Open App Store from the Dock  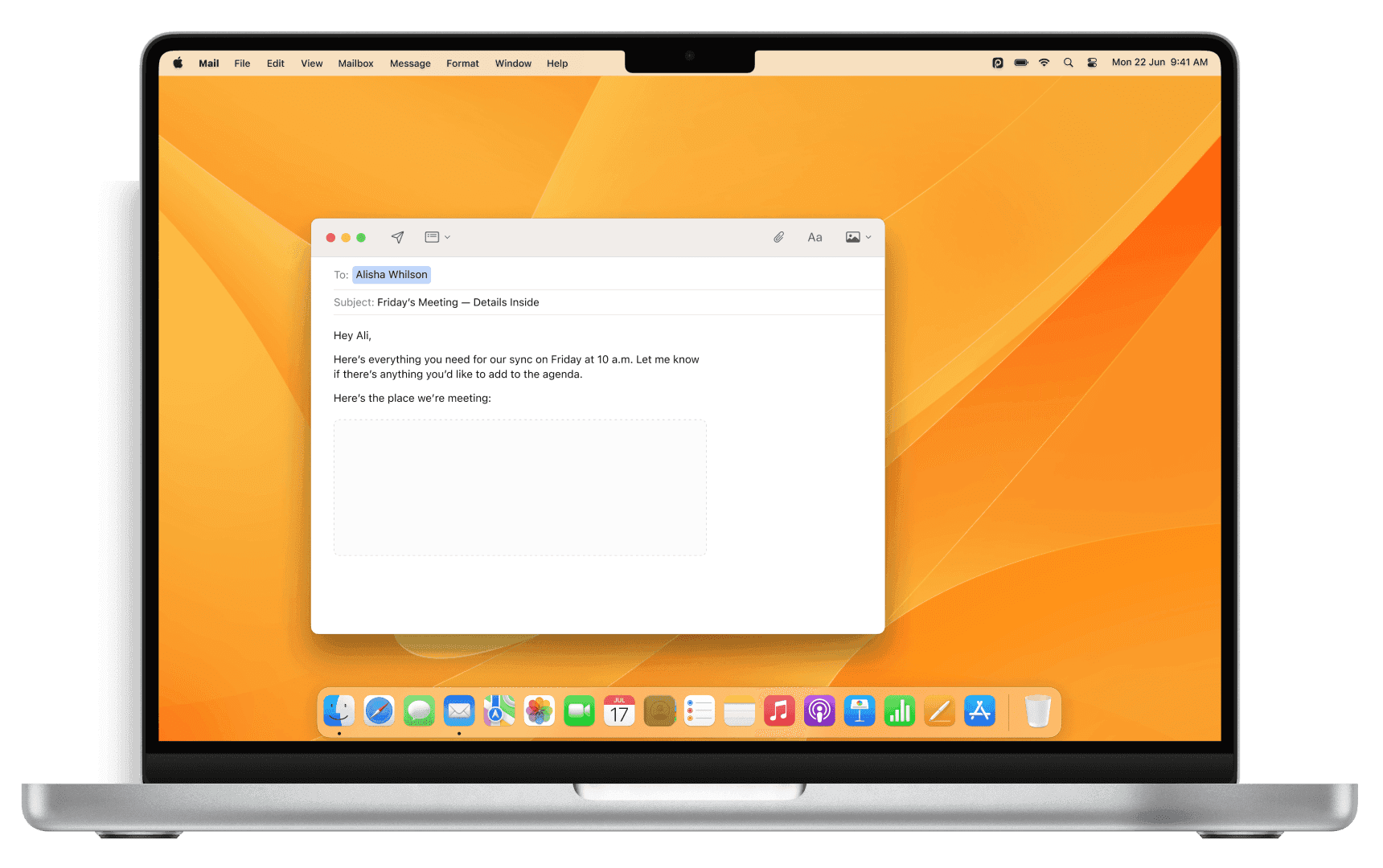pos(979,711)
